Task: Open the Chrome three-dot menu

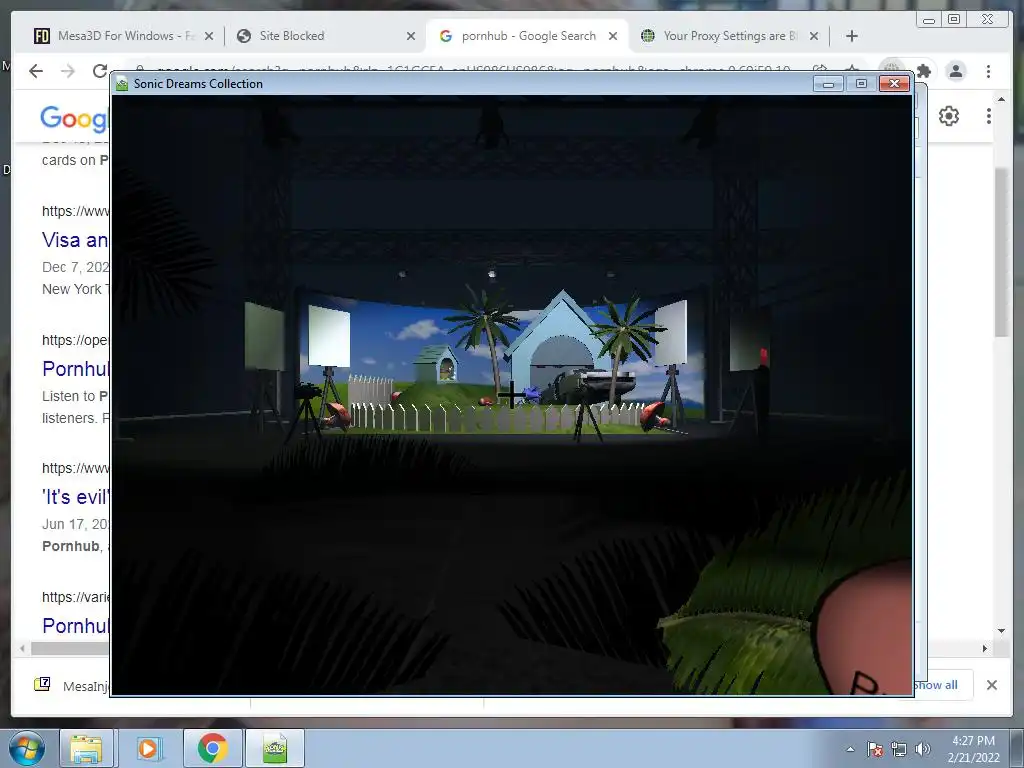Action: [988, 71]
